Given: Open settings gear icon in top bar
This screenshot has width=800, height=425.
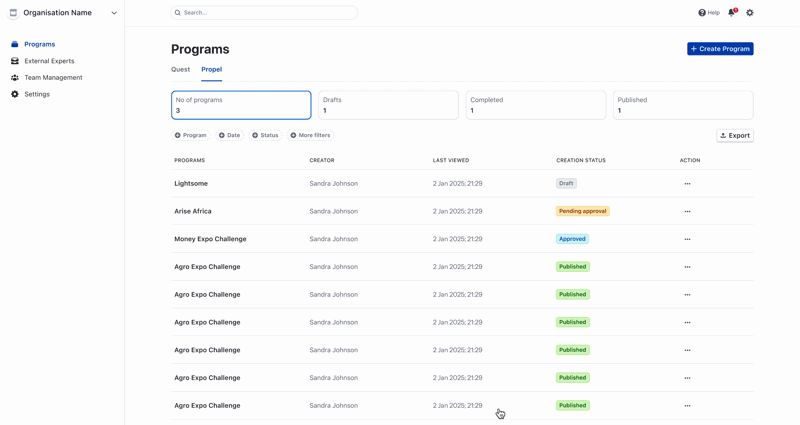Looking at the screenshot, I should [x=750, y=13].
